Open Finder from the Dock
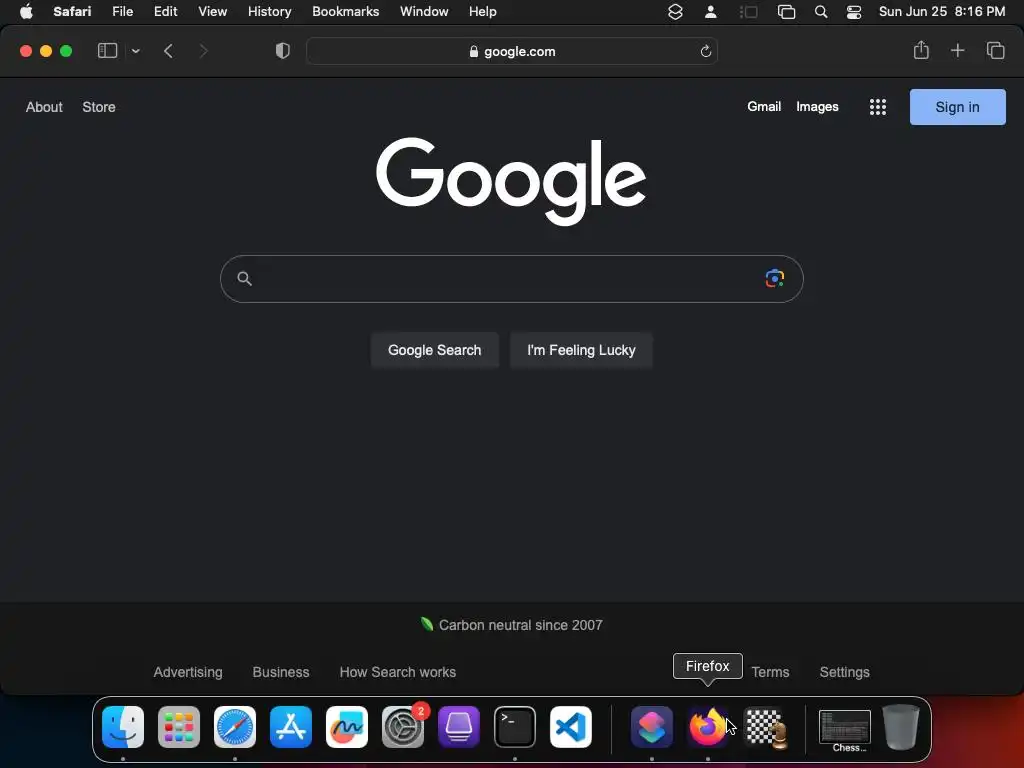The height and width of the screenshot is (768, 1024). pos(123,727)
